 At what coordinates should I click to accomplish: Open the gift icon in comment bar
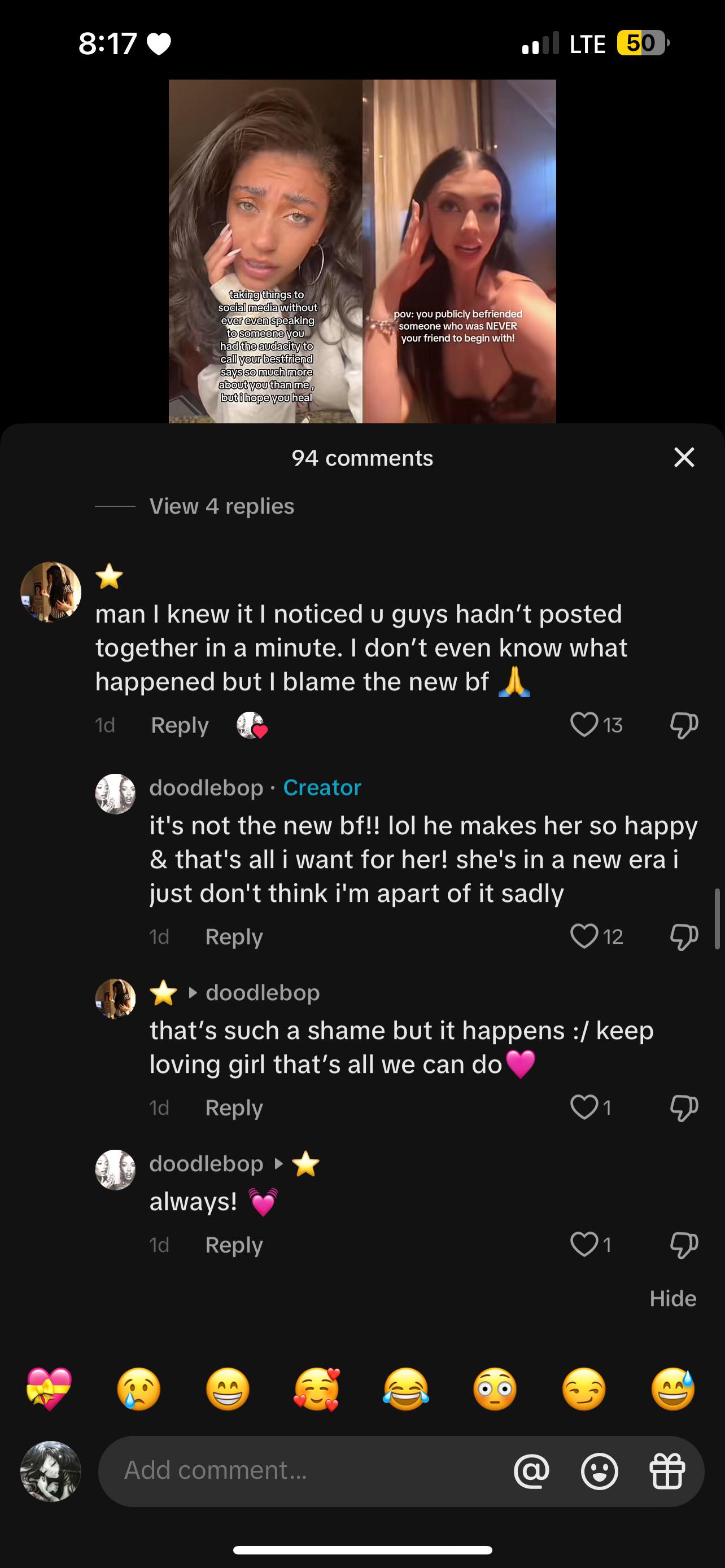point(668,1471)
